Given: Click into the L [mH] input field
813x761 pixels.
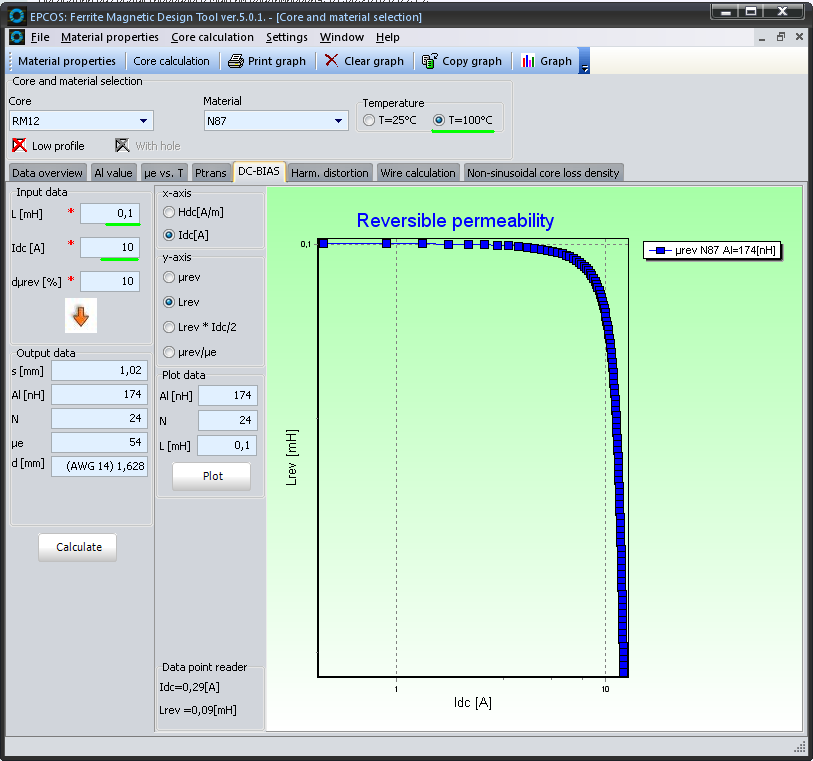Looking at the screenshot, I should click(110, 214).
